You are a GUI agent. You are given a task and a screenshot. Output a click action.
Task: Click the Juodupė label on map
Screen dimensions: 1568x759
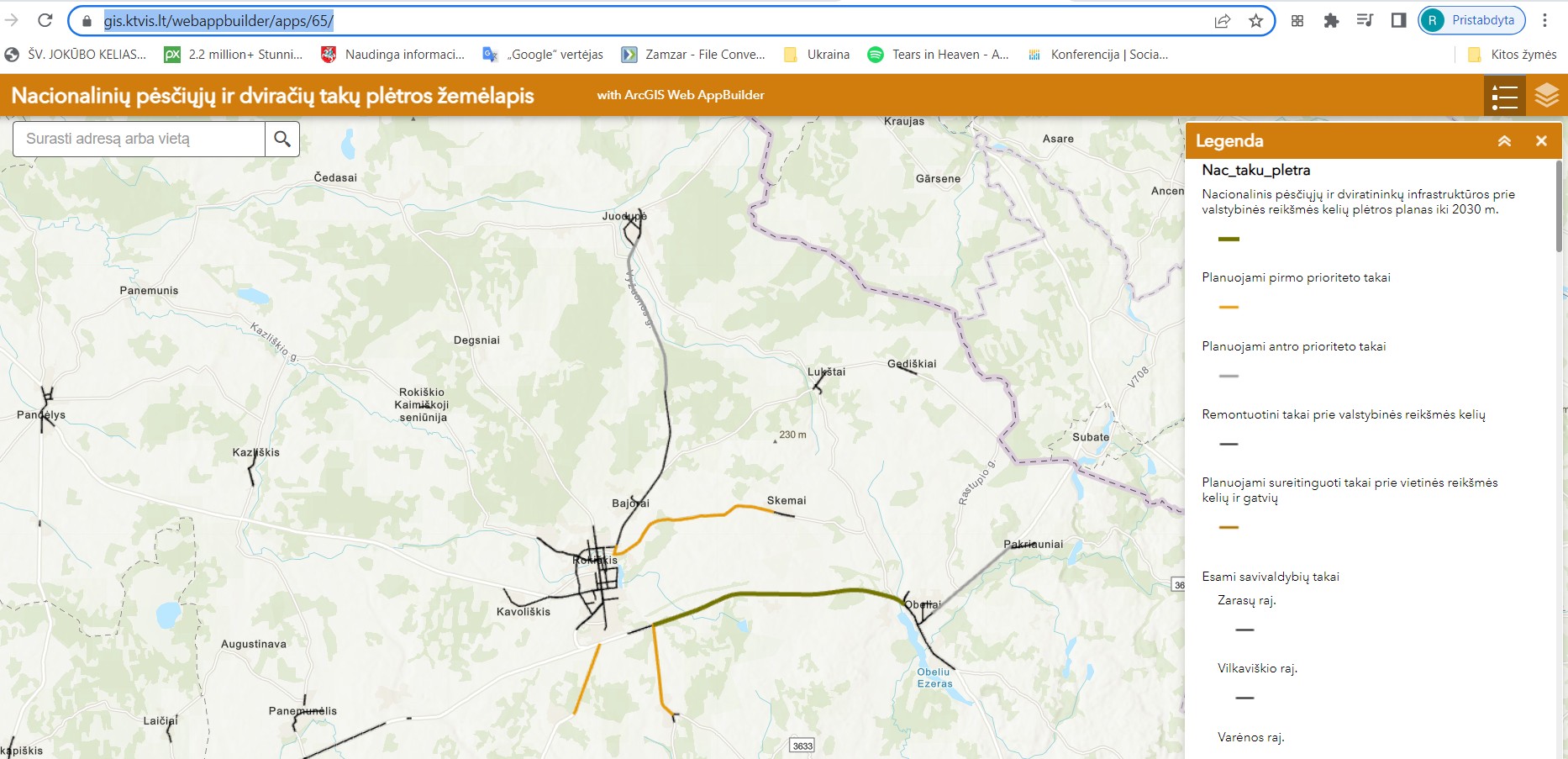(624, 216)
